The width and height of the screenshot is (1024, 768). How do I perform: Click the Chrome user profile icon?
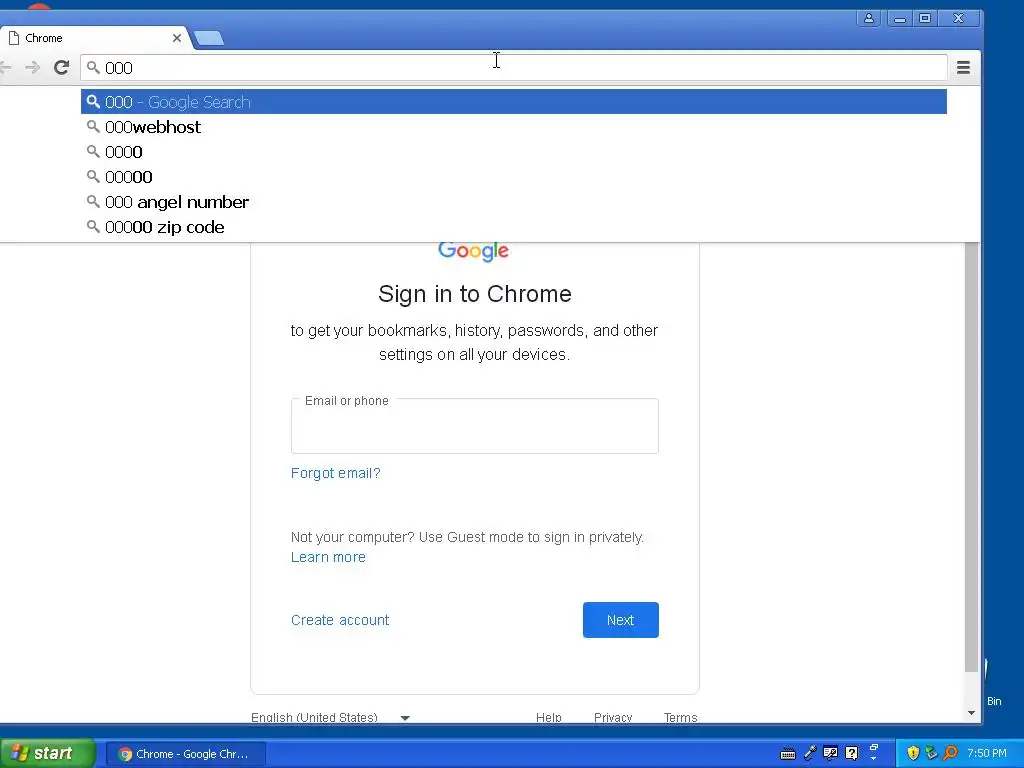click(x=869, y=18)
